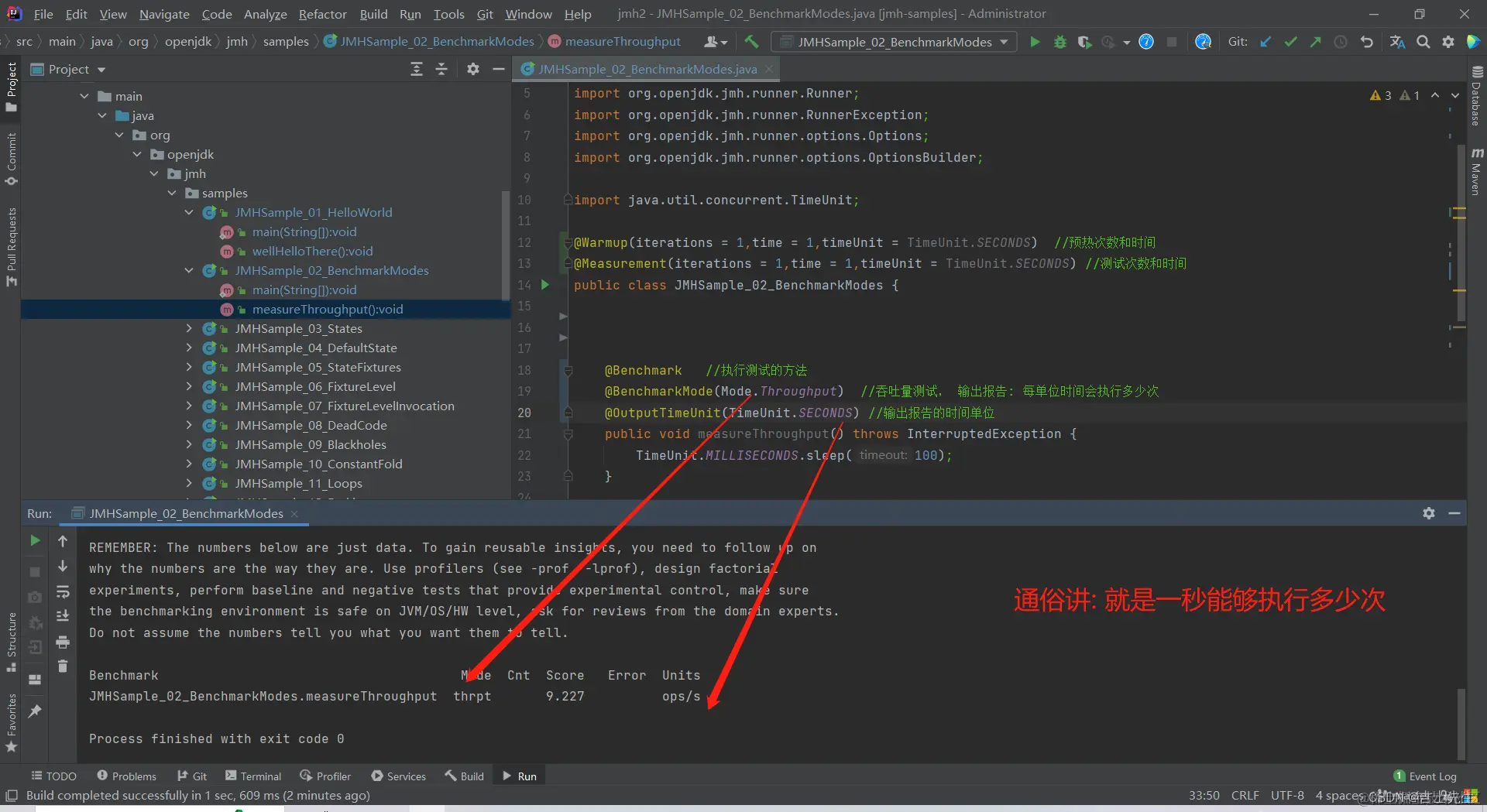The image size is (1487, 812).
Task: Collapse all nodes in Project tree
Action: click(441, 69)
